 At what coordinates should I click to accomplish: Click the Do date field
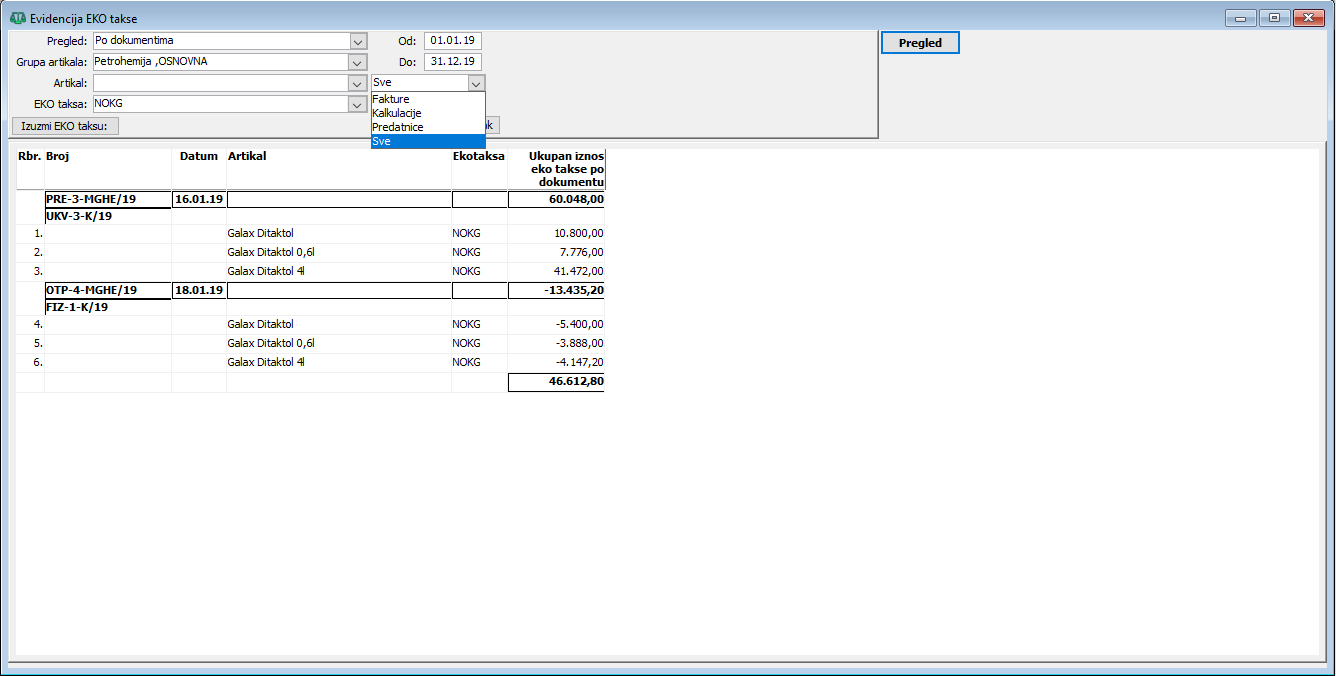click(x=452, y=62)
